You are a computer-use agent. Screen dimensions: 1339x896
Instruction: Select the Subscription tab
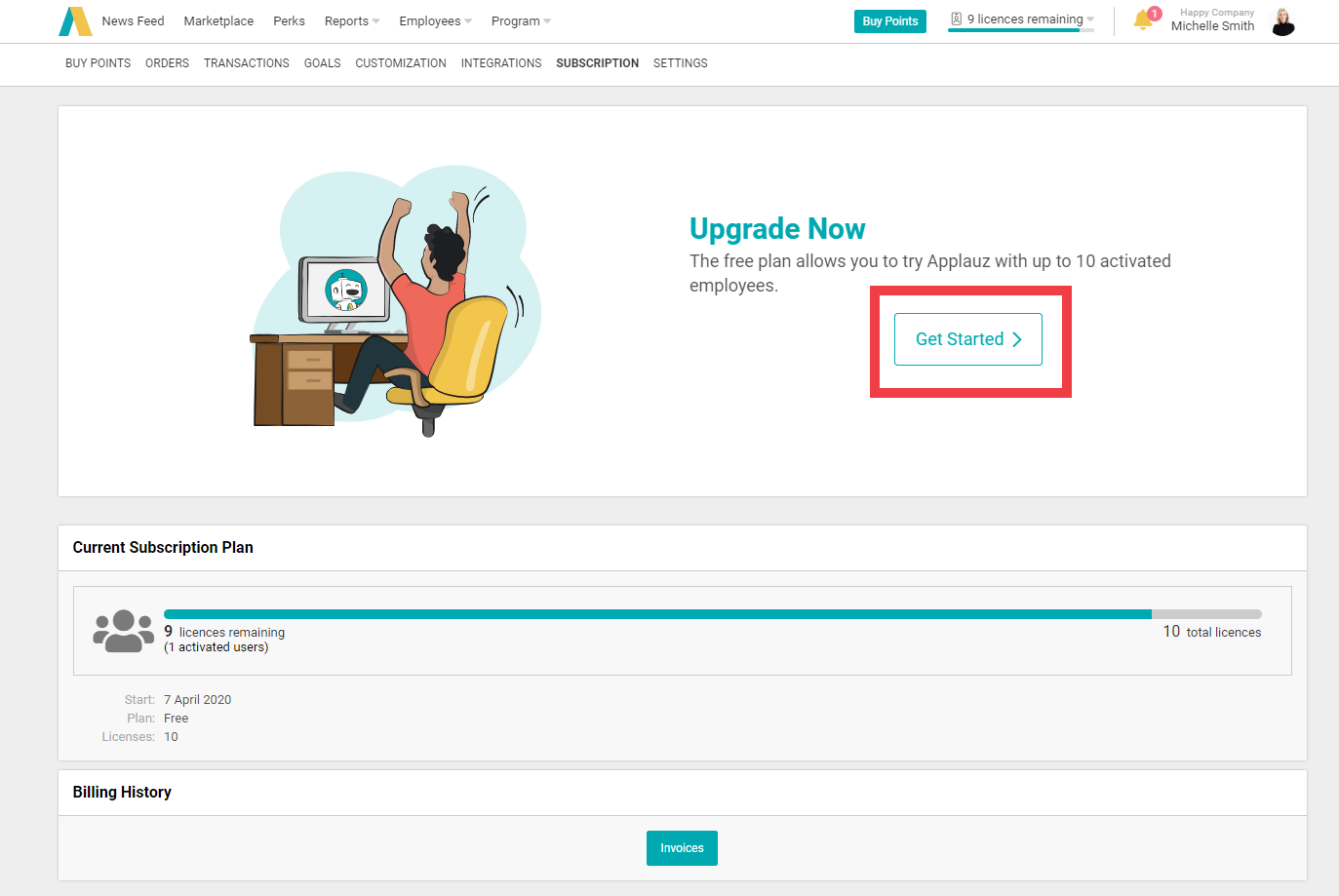tap(597, 63)
